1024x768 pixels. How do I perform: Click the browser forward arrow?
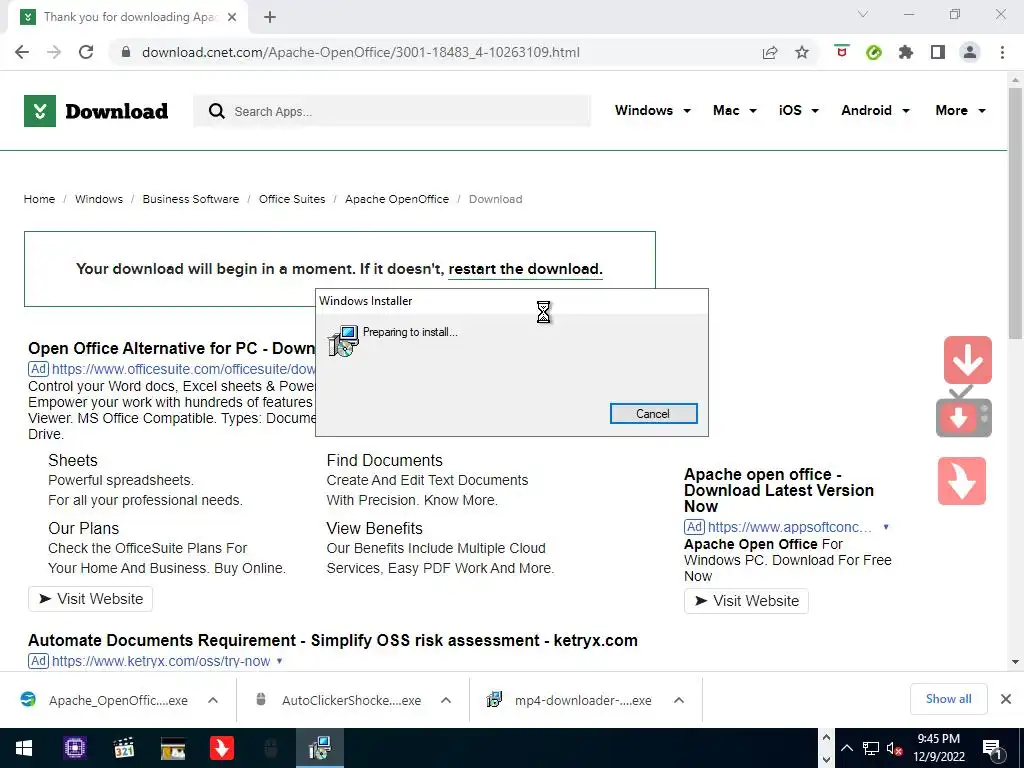(54, 52)
